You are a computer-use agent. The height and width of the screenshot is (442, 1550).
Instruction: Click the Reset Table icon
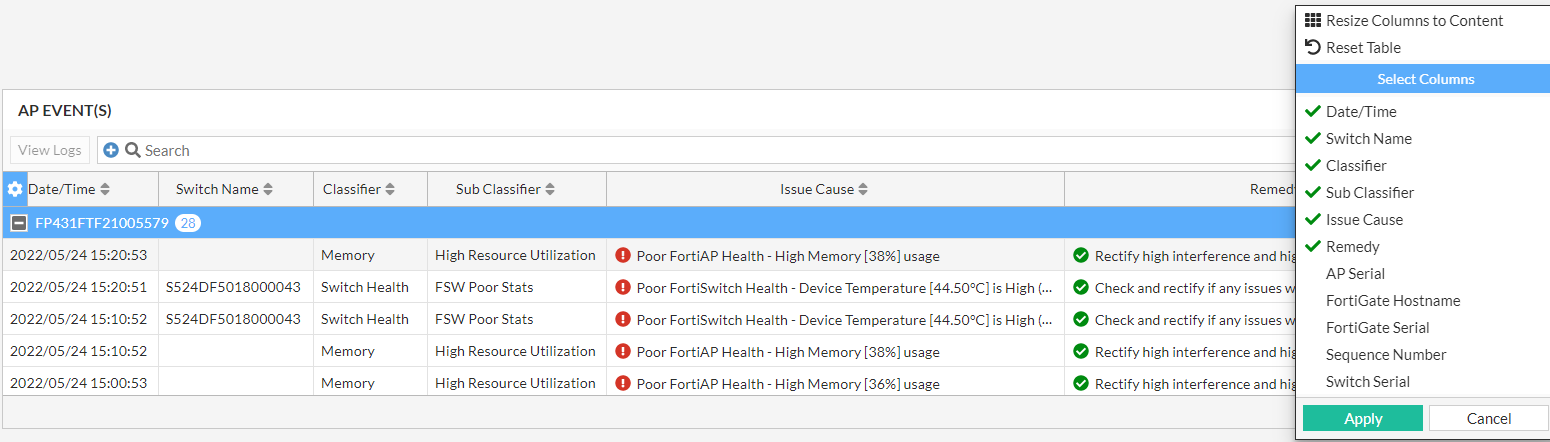(1313, 47)
